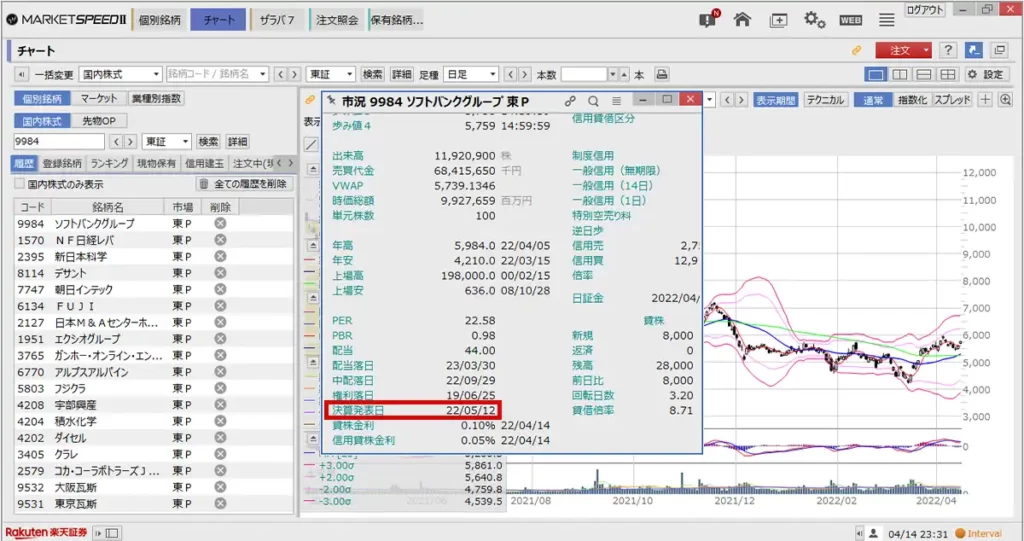
Task: Delete ソフトバンクグループ row from history
Action: coord(220,224)
